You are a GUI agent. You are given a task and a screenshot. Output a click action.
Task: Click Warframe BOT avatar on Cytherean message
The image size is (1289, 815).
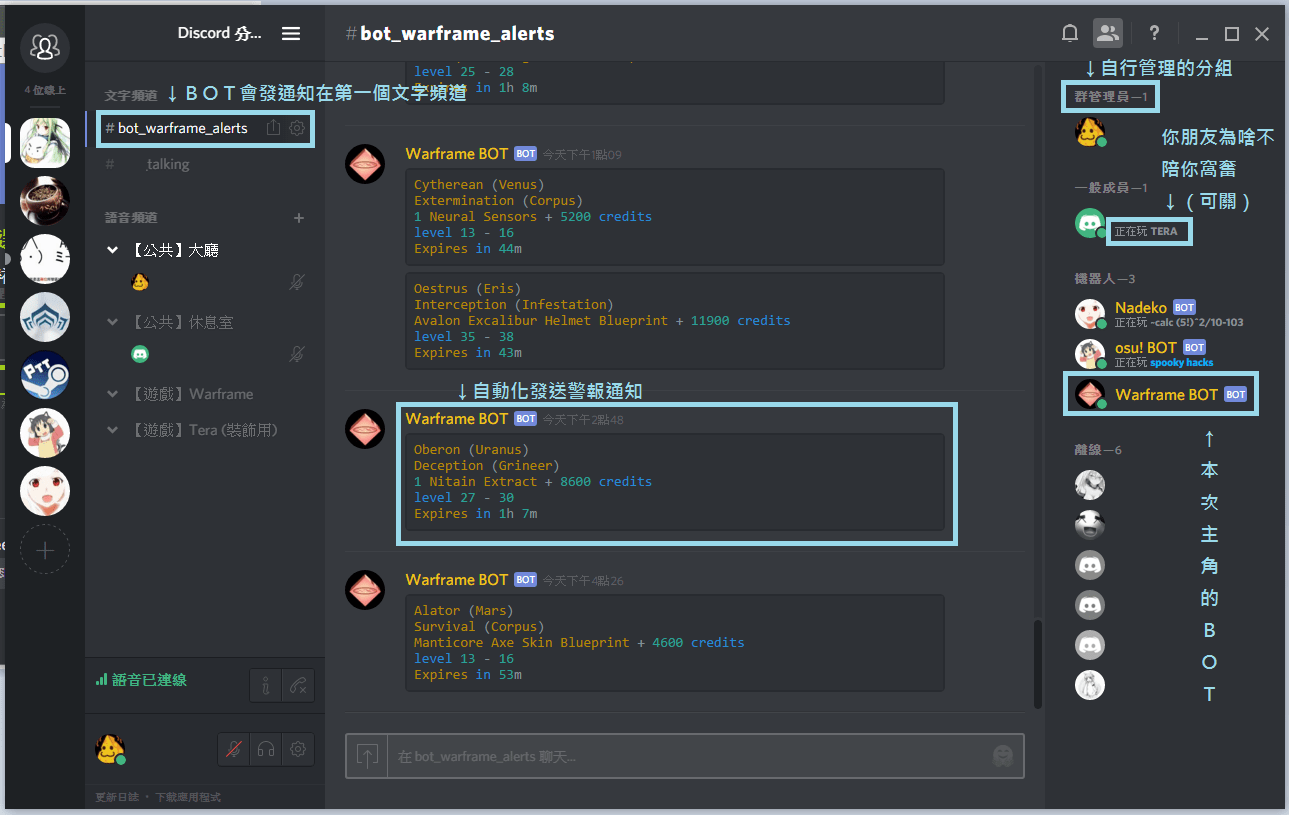click(x=365, y=163)
